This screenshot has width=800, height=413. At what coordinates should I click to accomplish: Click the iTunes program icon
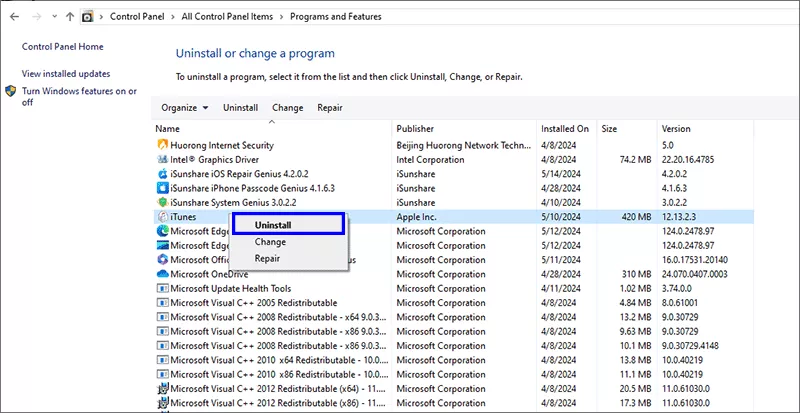click(163, 216)
